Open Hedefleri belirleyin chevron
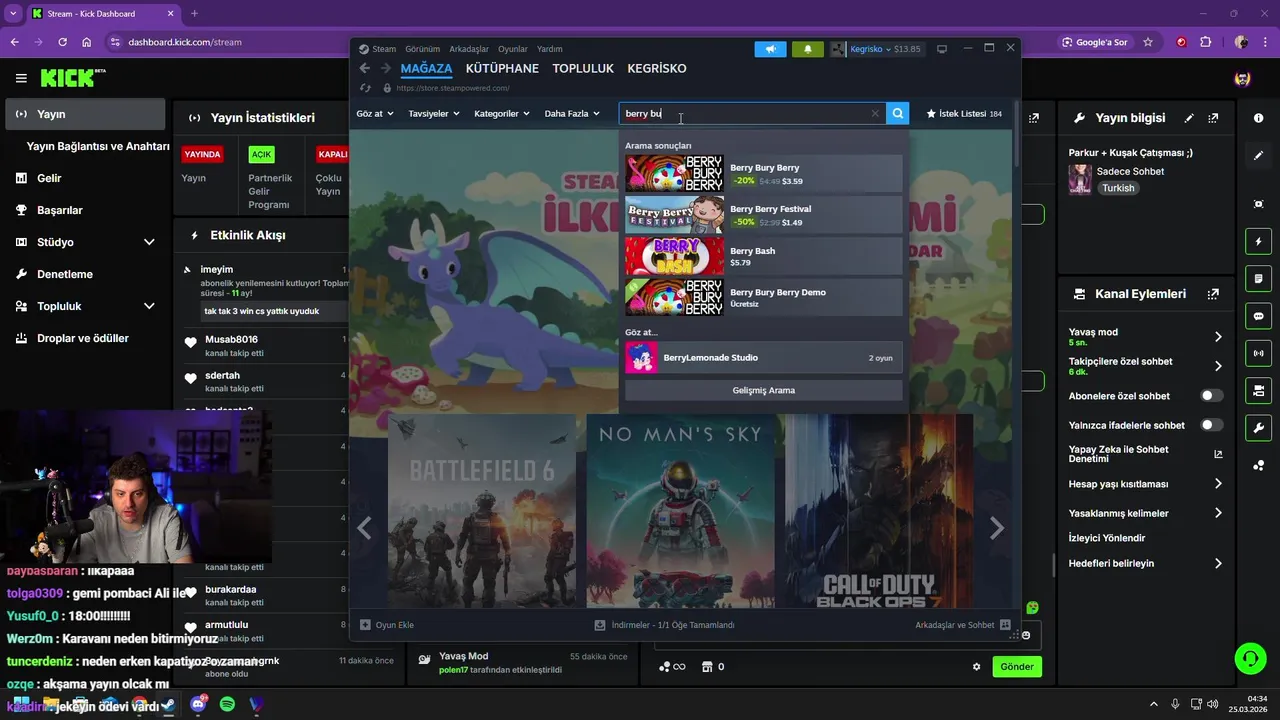The image size is (1280, 720). tap(1218, 564)
